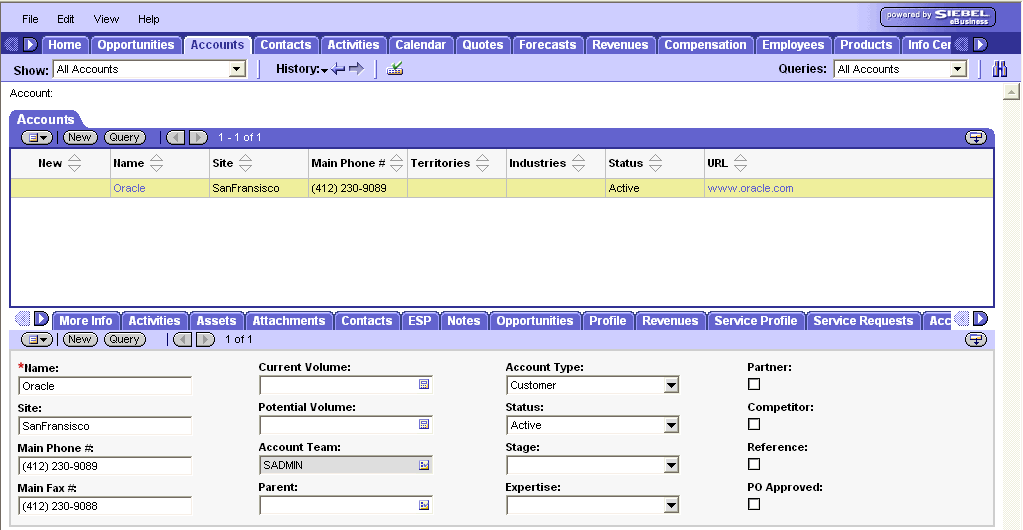This screenshot has width=1023, height=530.
Task: Switch to the Contacts screen tab
Action: 286,45
